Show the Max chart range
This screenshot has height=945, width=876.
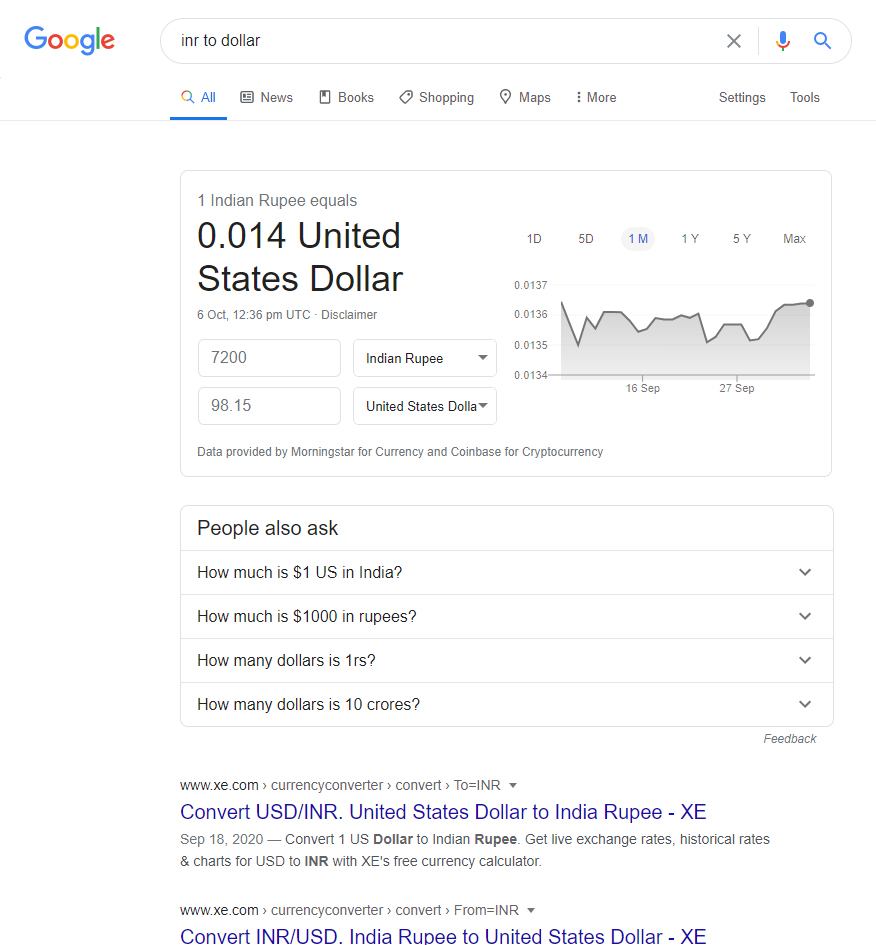[x=794, y=239]
